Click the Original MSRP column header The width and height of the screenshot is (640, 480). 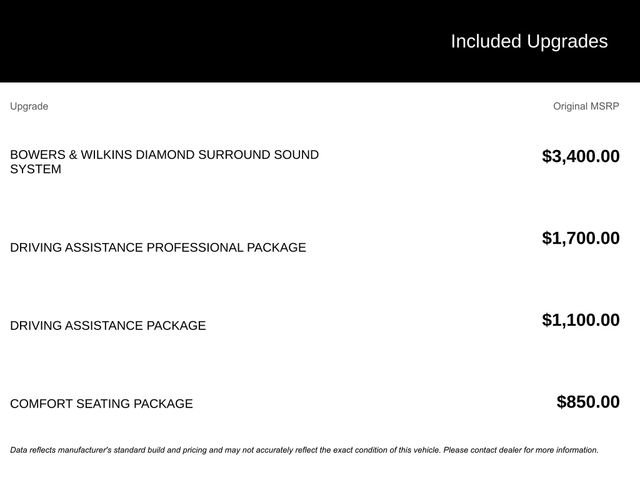586,106
